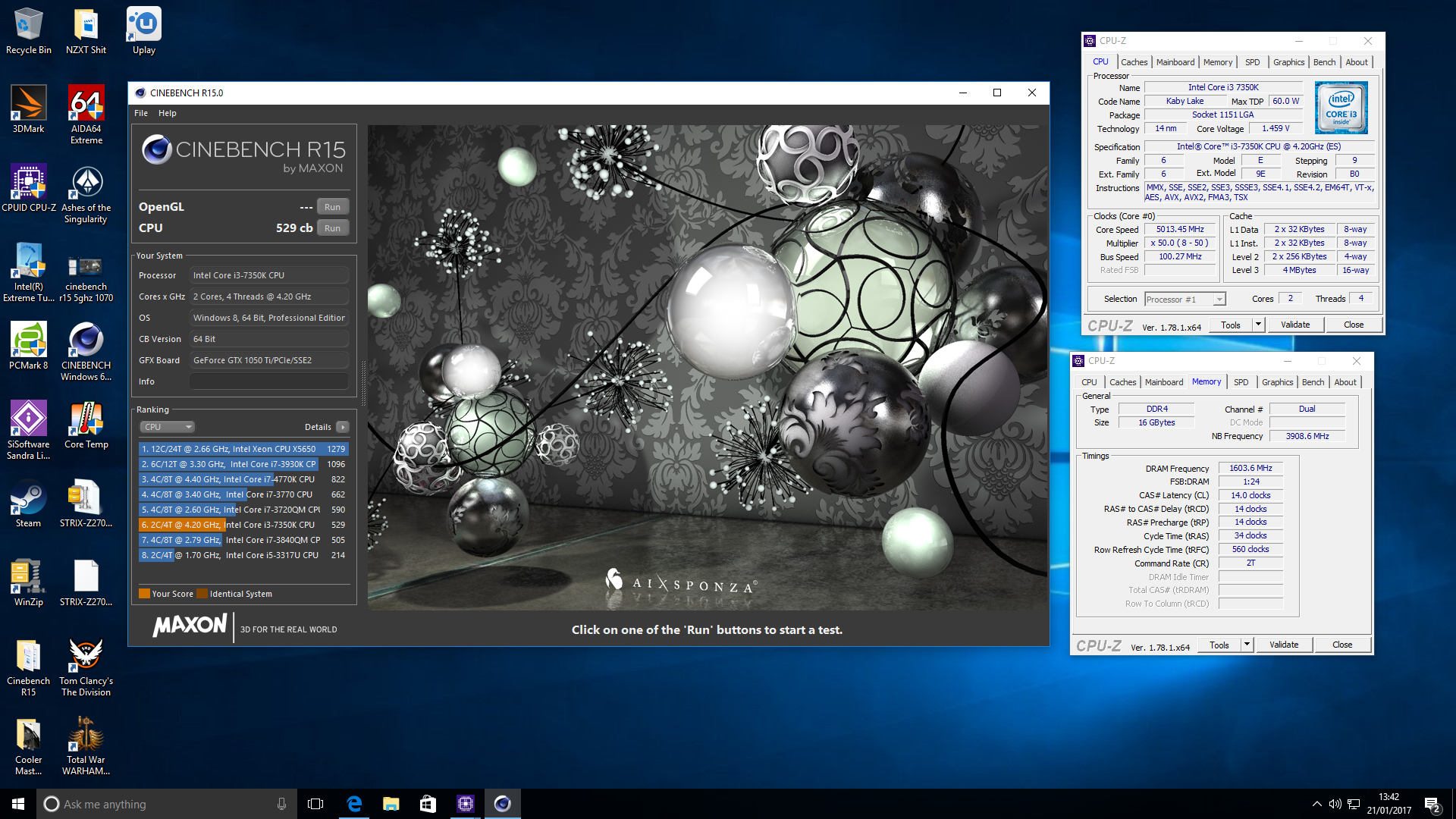Click Close in bottom CPU-Z window
The image size is (1456, 819).
[1342, 645]
